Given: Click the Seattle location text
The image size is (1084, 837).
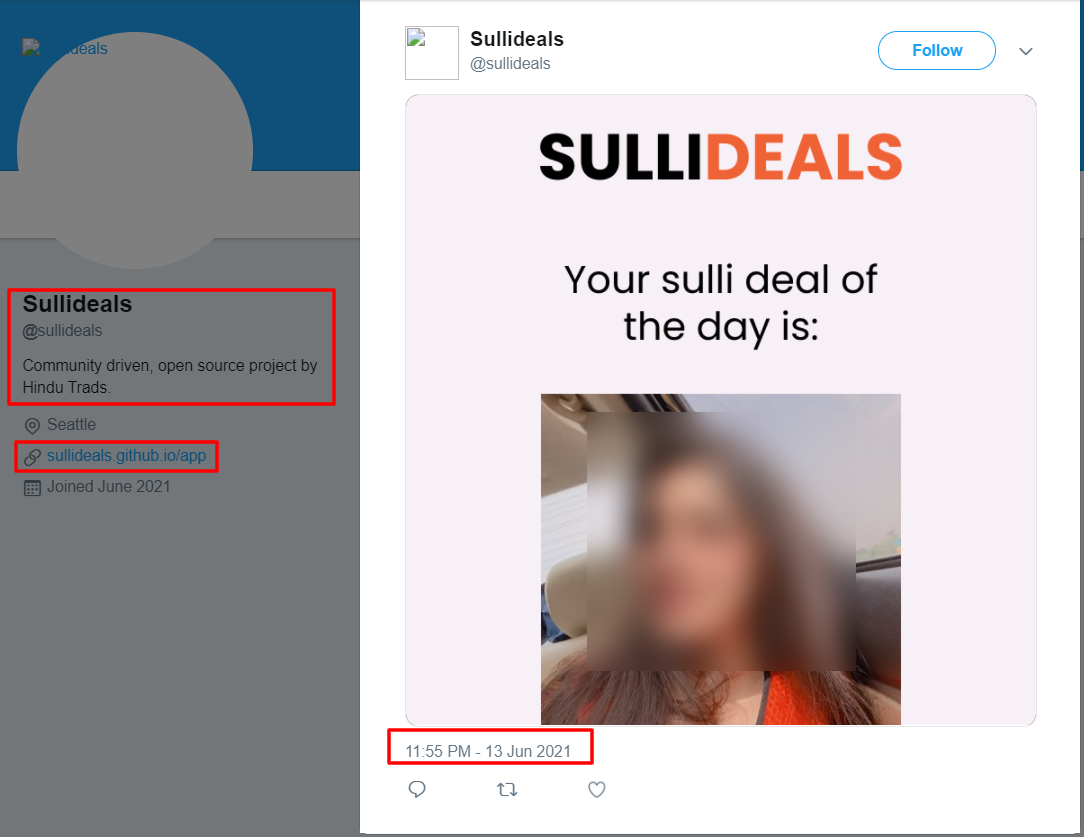Looking at the screenshot, I should [x=71, y=424].
